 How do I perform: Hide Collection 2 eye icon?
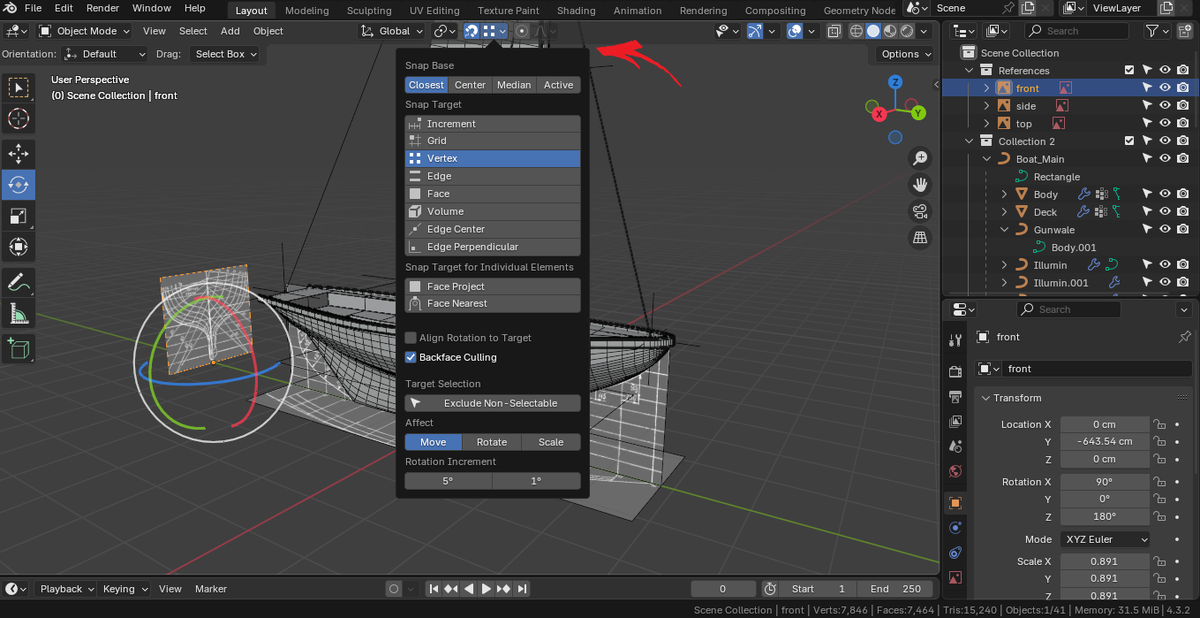tap(1165, 141)
